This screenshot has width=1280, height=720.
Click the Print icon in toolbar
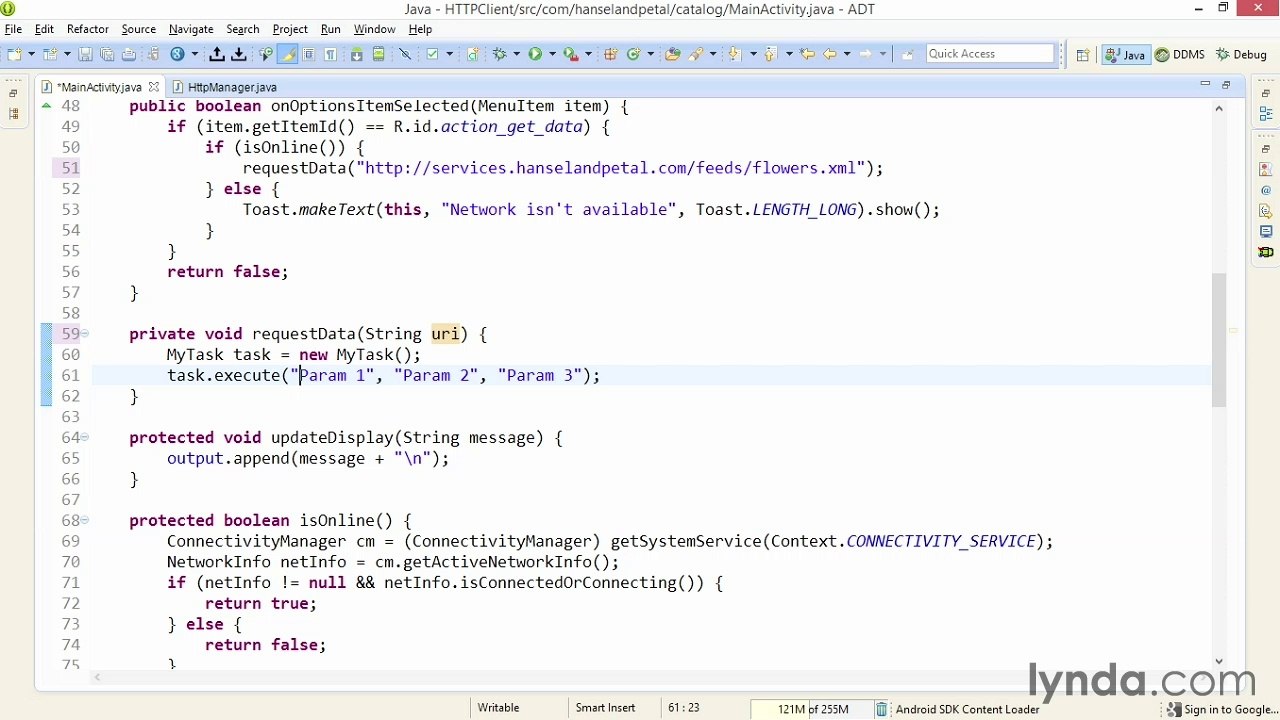pos(129,54)
